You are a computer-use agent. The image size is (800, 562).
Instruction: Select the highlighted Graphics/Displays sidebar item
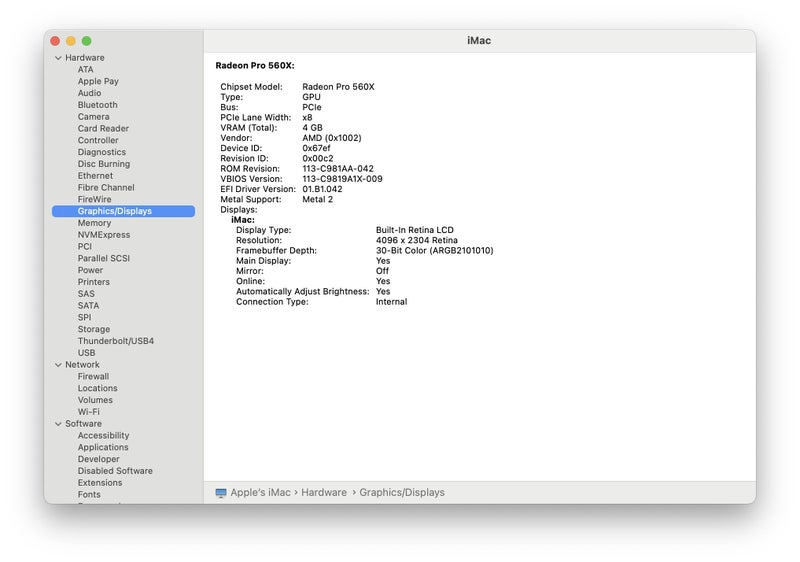tap(123, 211)
